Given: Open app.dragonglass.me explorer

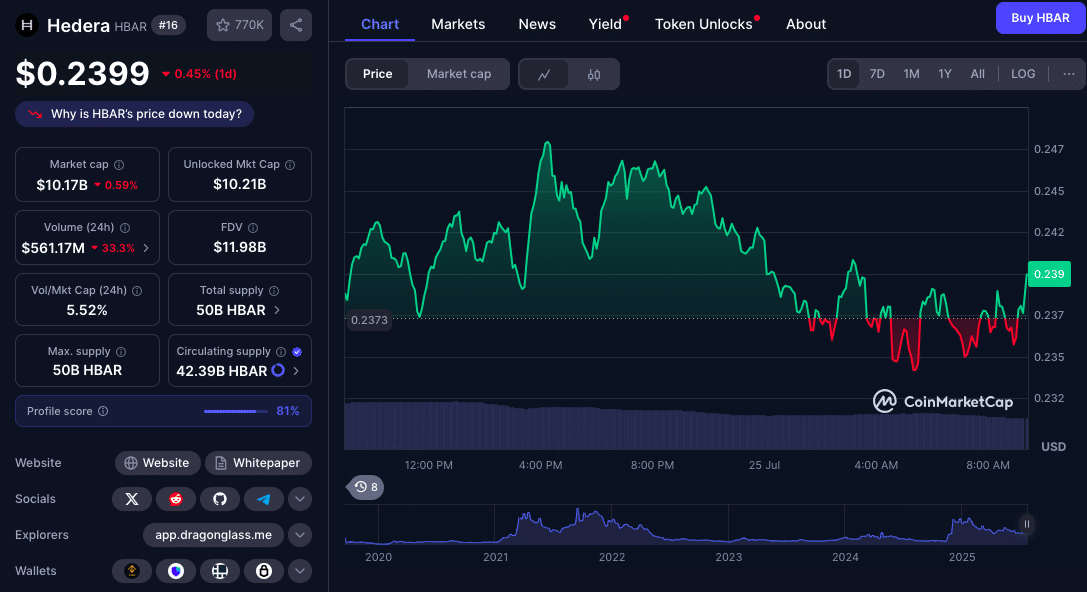Looking at the screenshot, I should coord(214,535).
